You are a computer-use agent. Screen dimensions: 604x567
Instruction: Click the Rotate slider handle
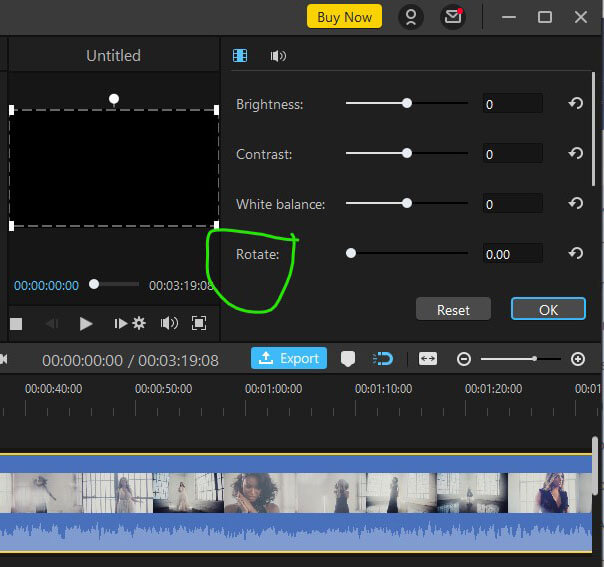pos(351,253)
